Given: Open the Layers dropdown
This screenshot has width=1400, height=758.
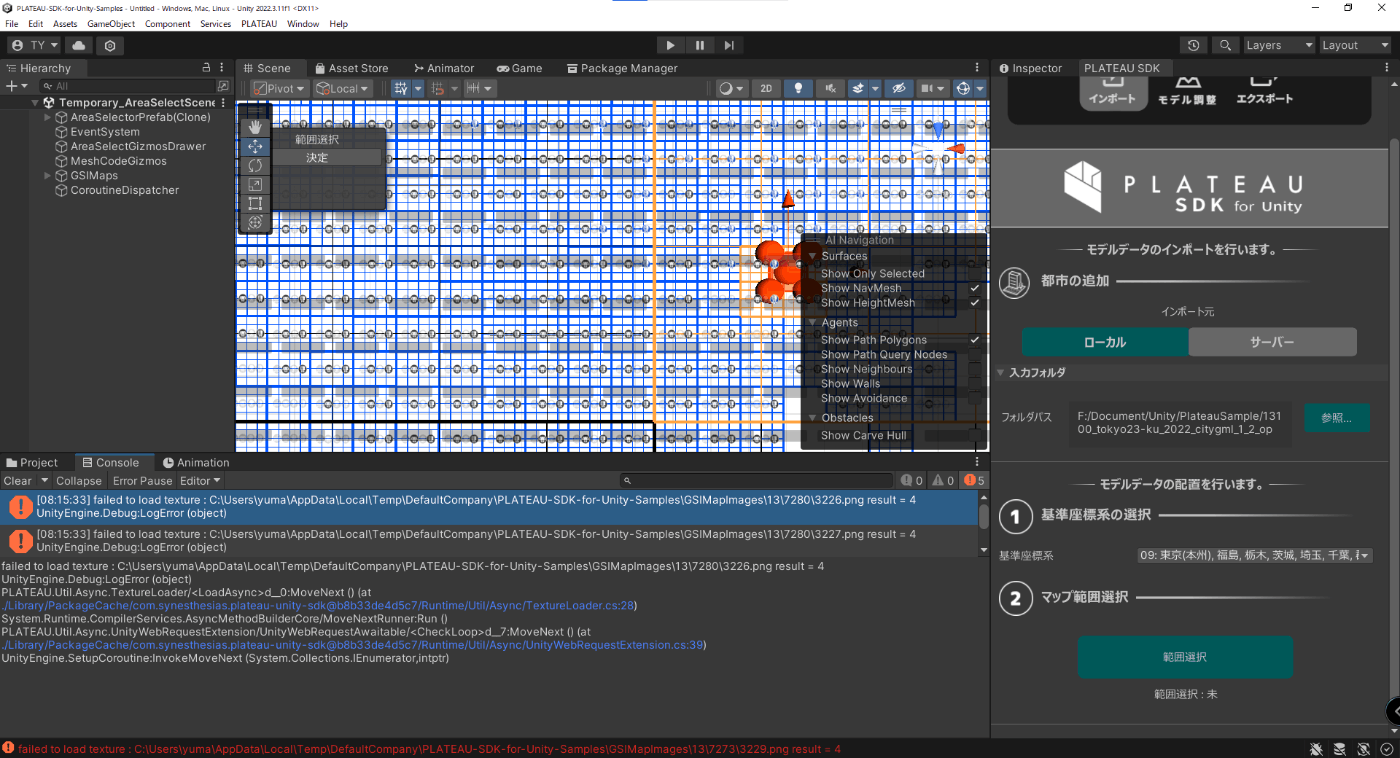Looking at the screenshot, I should point(1278,45).
